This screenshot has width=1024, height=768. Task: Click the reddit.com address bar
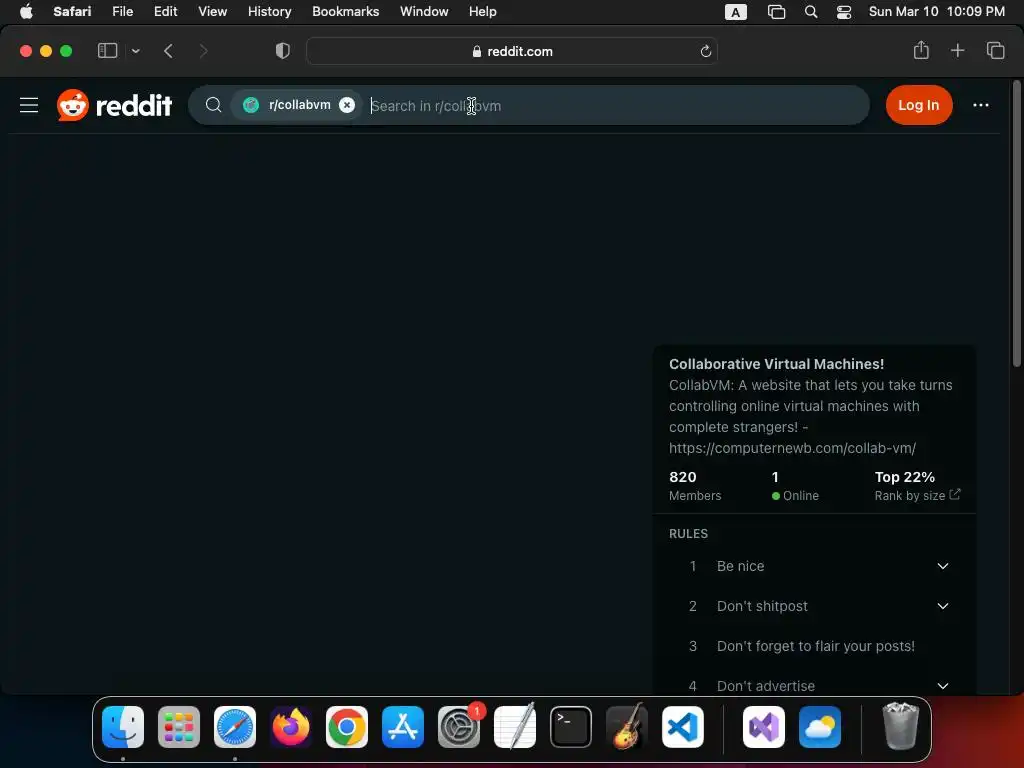pyautogui.click(x=512, y=51)
